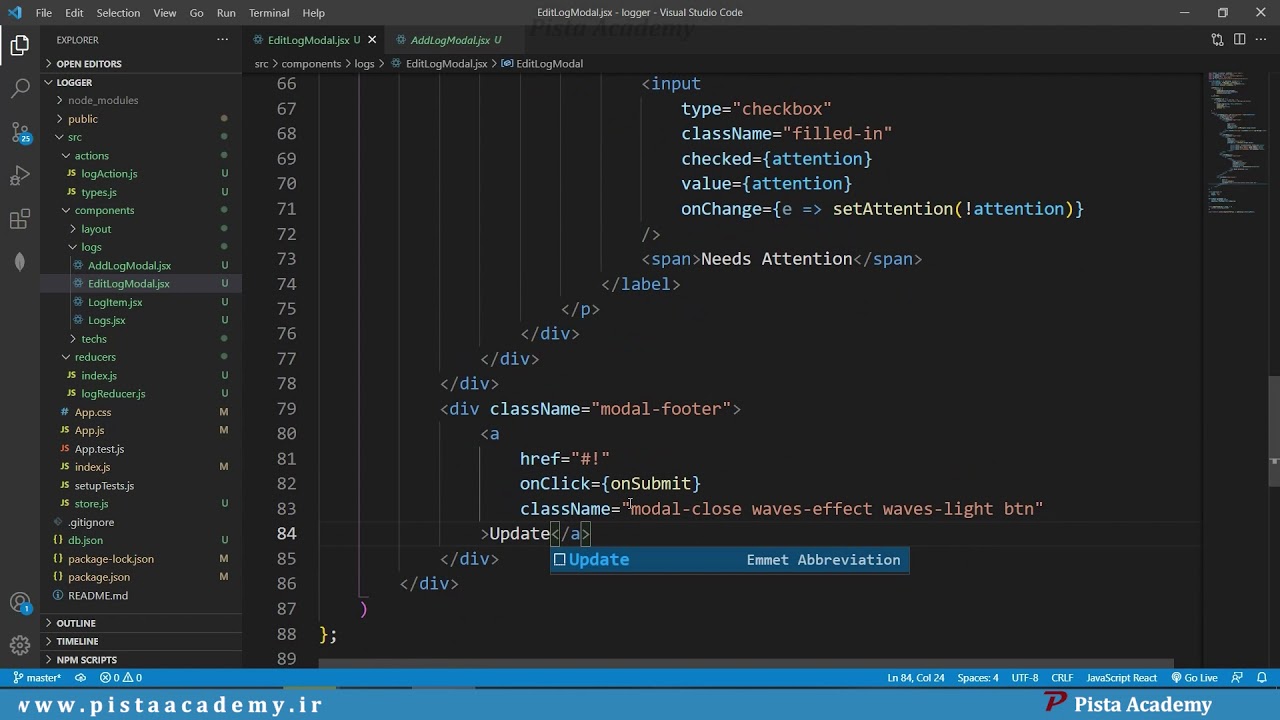The image size is (1280, 720).
Task: Open Explorer's more actions ellipsis
Action: 222,40
